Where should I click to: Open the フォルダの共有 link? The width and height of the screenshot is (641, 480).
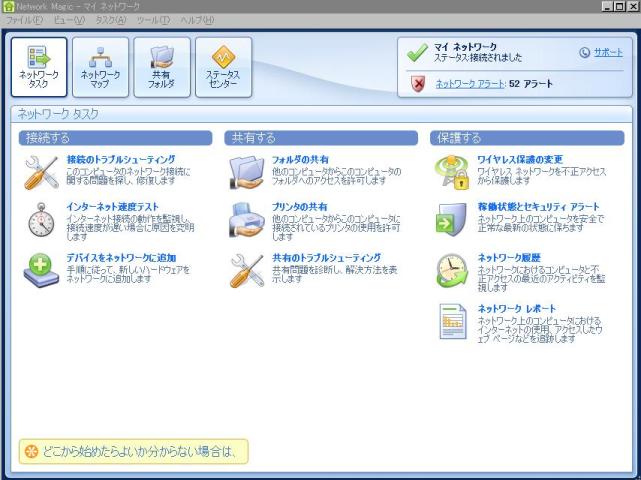tap(300, 159)
